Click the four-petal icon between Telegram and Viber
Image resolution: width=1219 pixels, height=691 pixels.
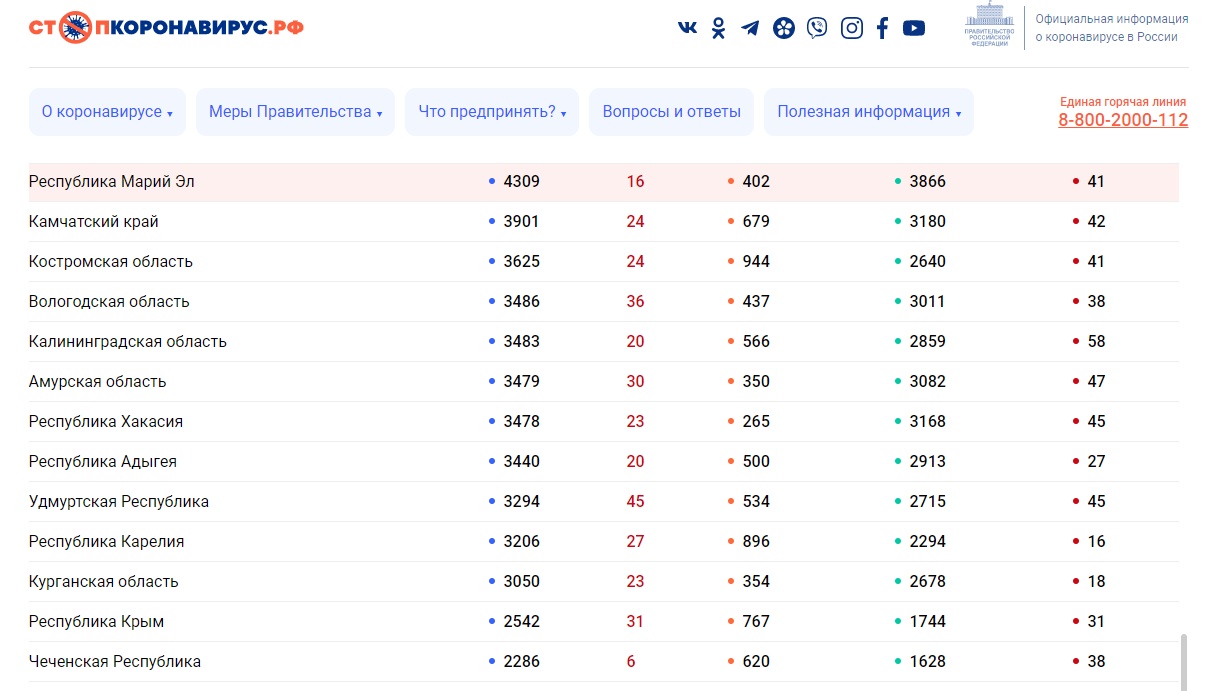pyautogui.click(x=784, y=28)
